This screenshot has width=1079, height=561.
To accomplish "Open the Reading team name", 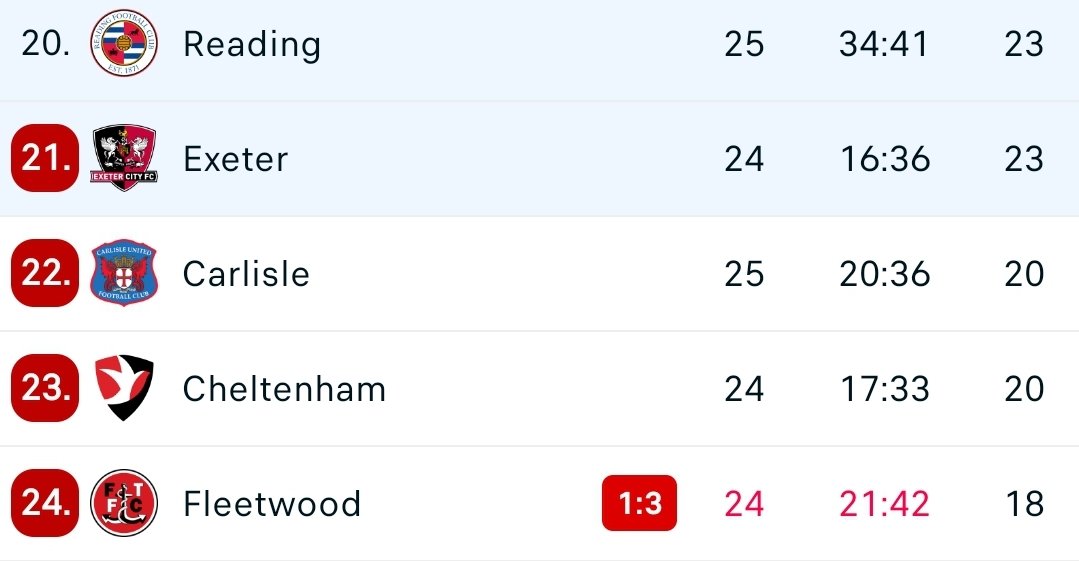I will (252, 45).
